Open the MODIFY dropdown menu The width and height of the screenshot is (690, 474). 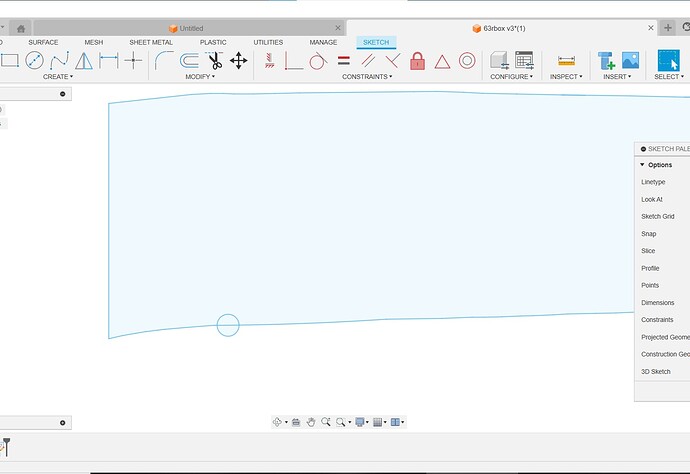coord(200,77)
